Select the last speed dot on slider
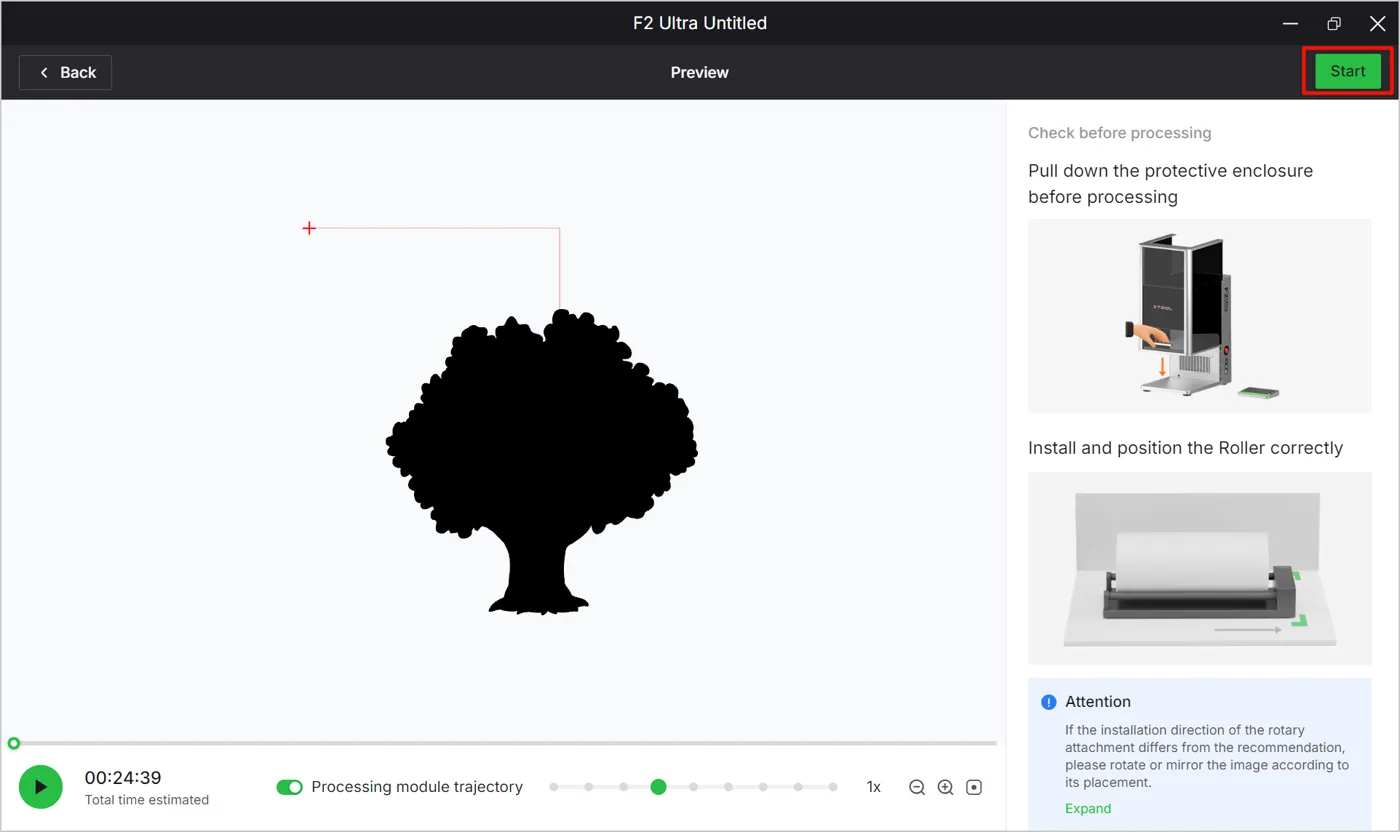This screenshot has height=832, width=1400. pyautogui.click(x=833, y=787)
